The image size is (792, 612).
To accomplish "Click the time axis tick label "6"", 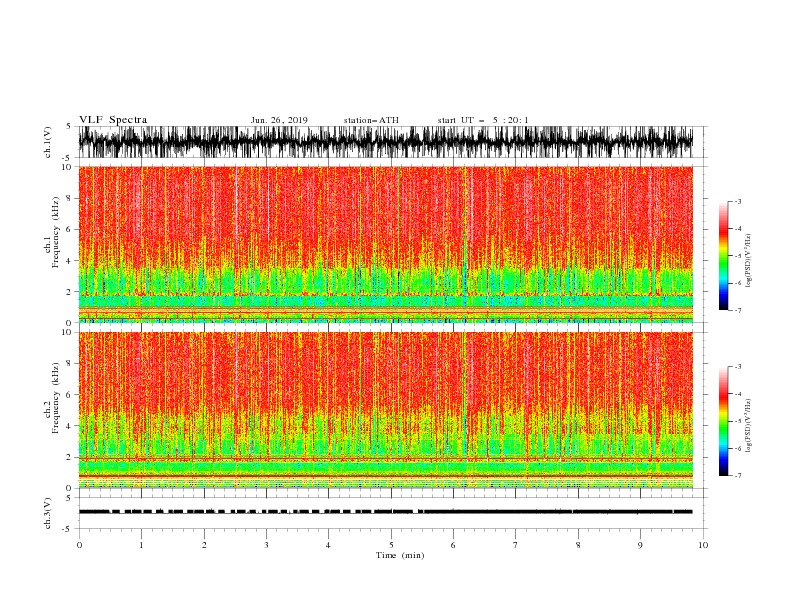I will (453, 545).
